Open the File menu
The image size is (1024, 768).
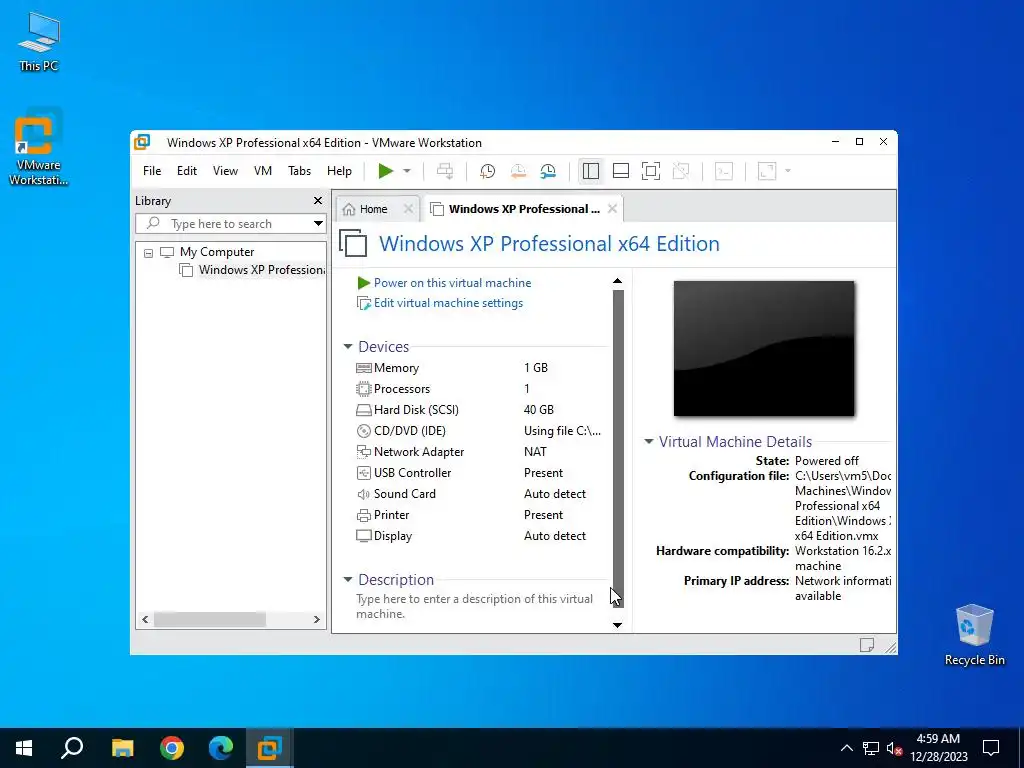[x=152, y=170]
